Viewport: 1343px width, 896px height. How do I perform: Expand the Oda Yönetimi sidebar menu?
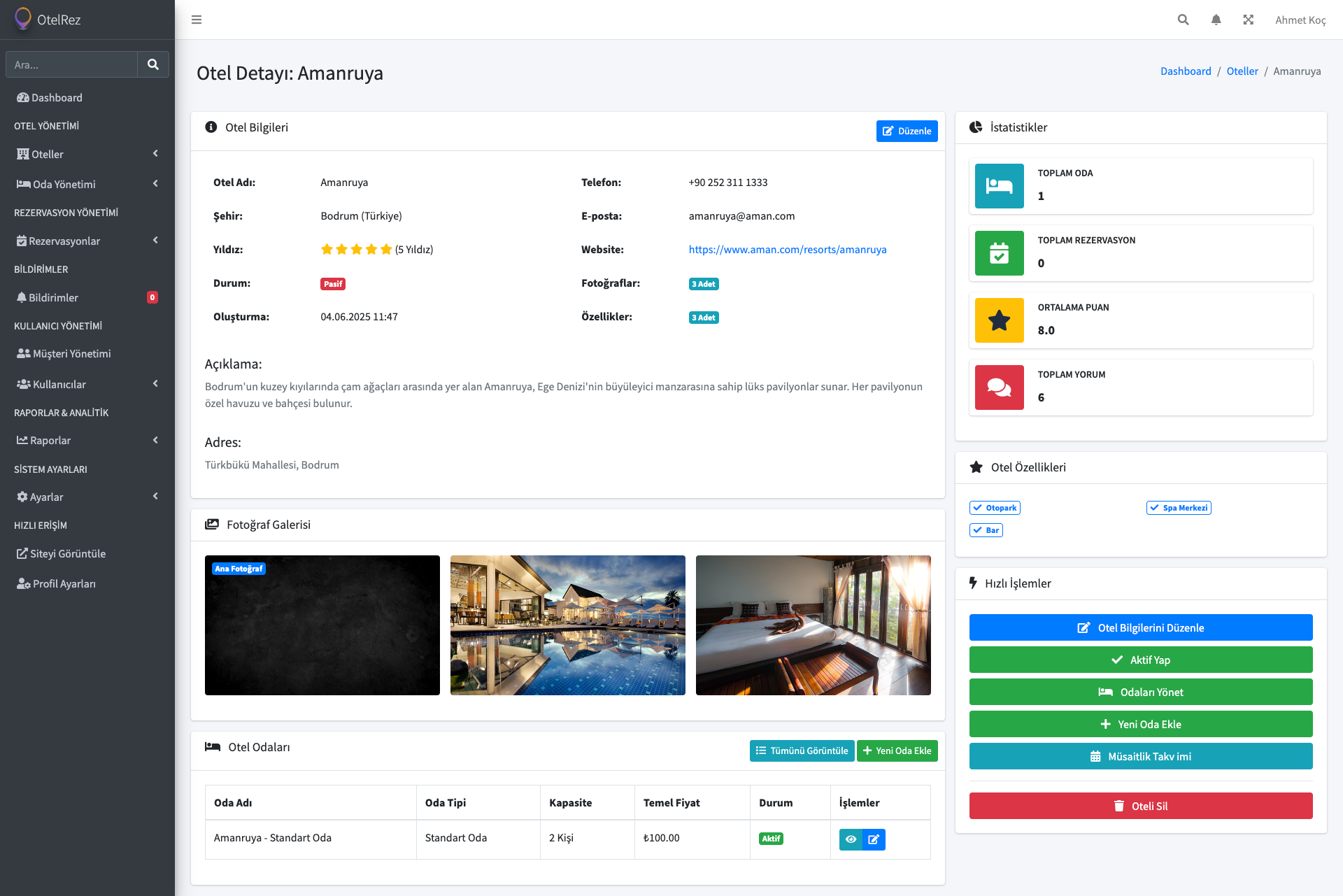pyautogui.click(x=87, y=184)
